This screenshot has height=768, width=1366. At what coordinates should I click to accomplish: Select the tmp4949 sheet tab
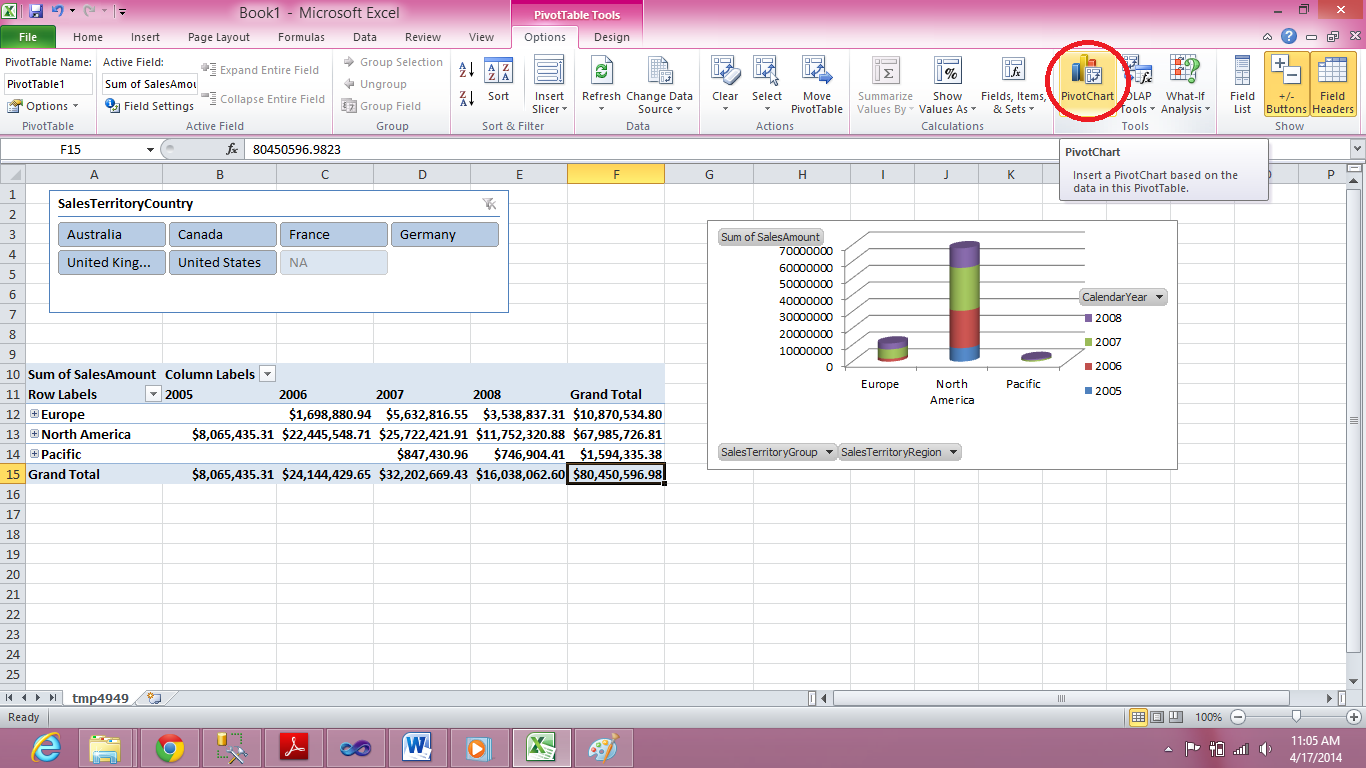[100, 698]
